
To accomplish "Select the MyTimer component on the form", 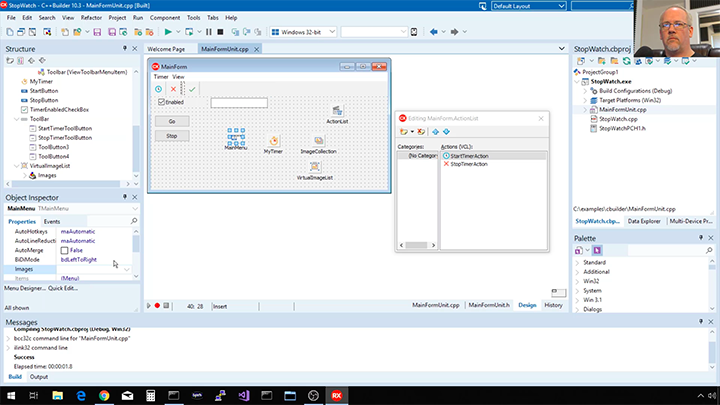I will [x=274, y=141].
